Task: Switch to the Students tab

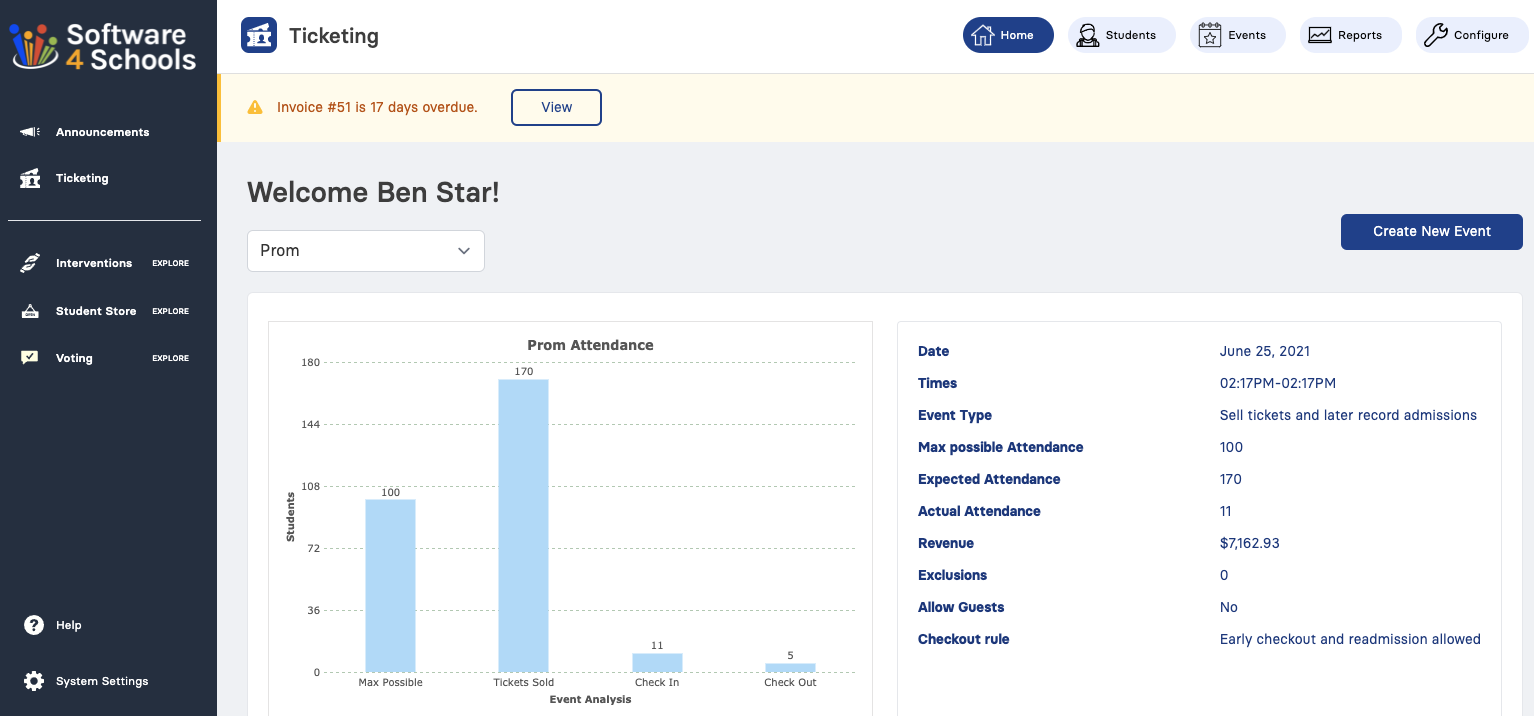Action: click(1121, 34)
